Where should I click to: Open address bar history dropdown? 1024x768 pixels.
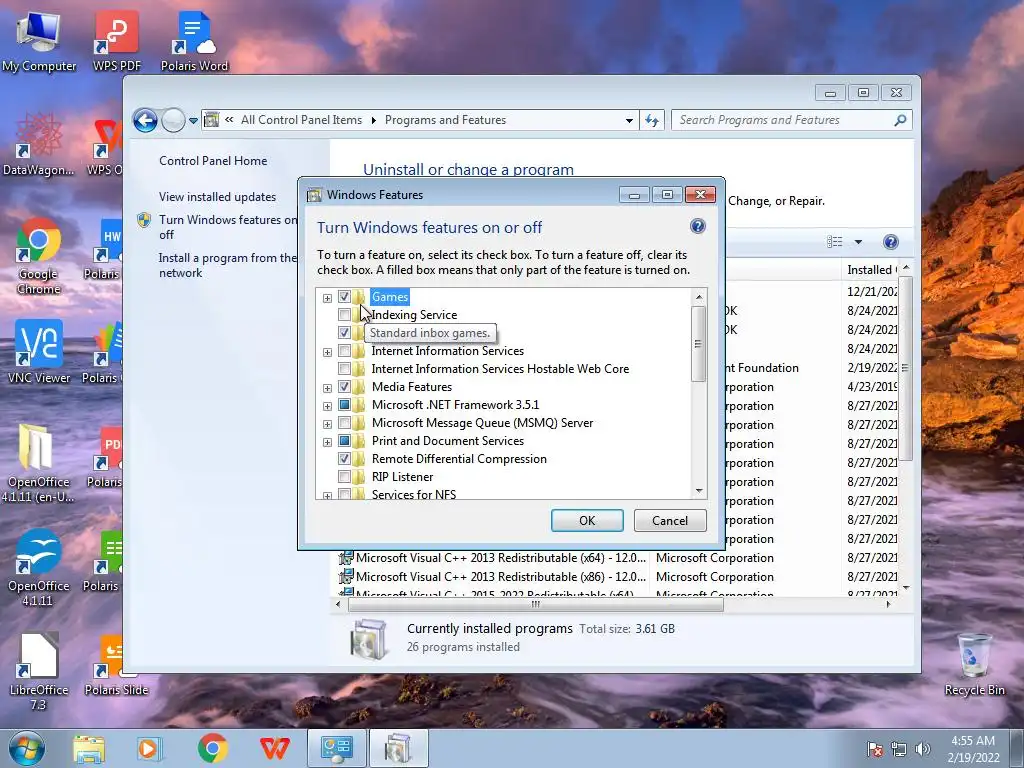pos(629,120)
